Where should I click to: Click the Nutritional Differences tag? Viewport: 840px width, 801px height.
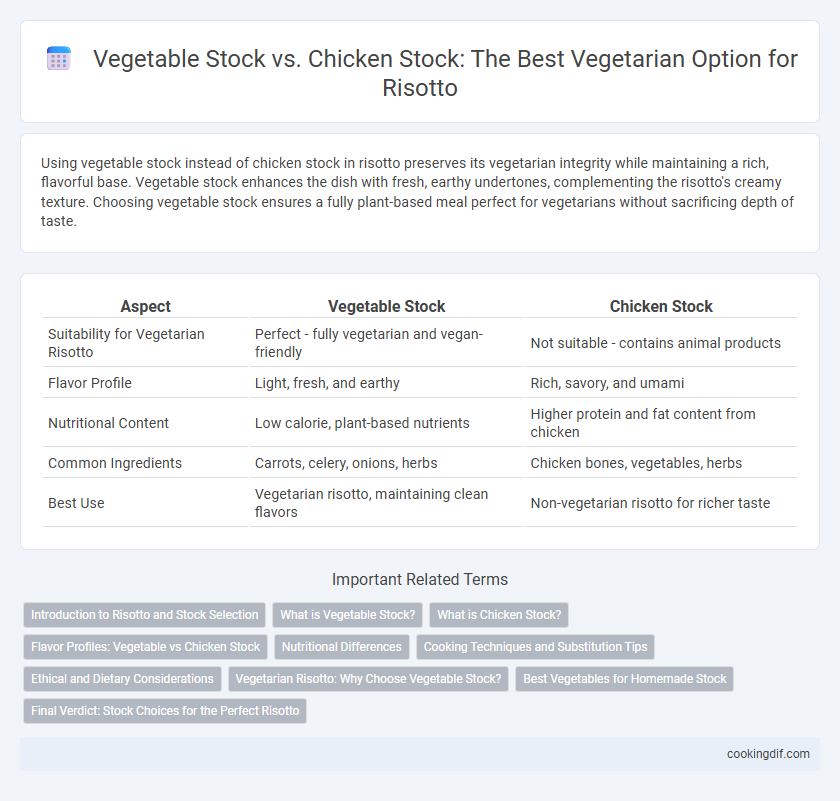coord(342,647)
